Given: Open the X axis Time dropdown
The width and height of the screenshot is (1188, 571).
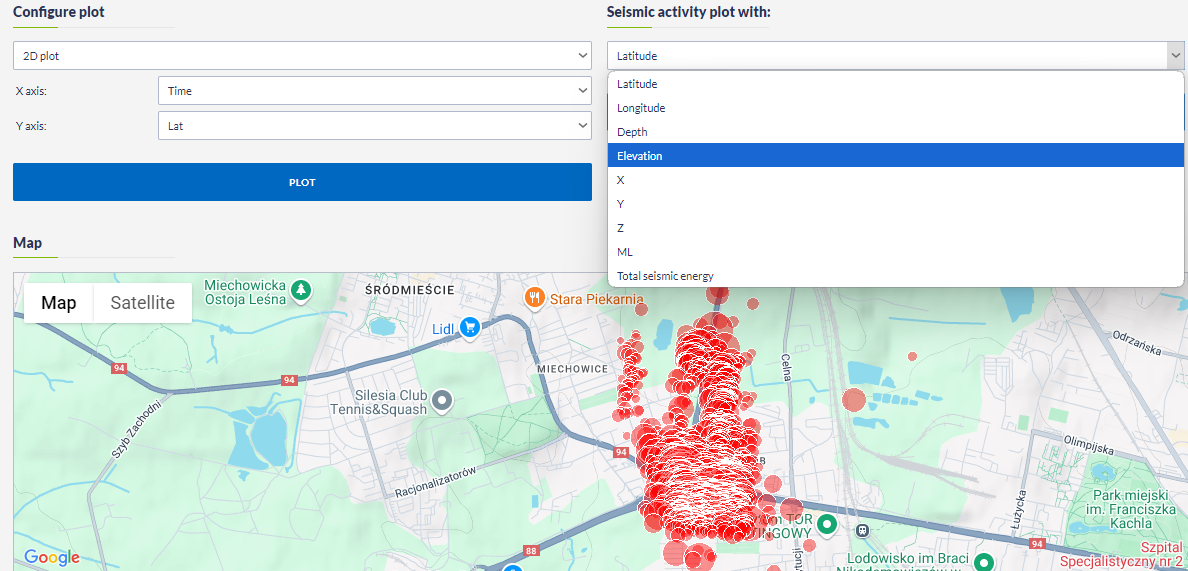Looking at the screenshot, I should 375,91.
